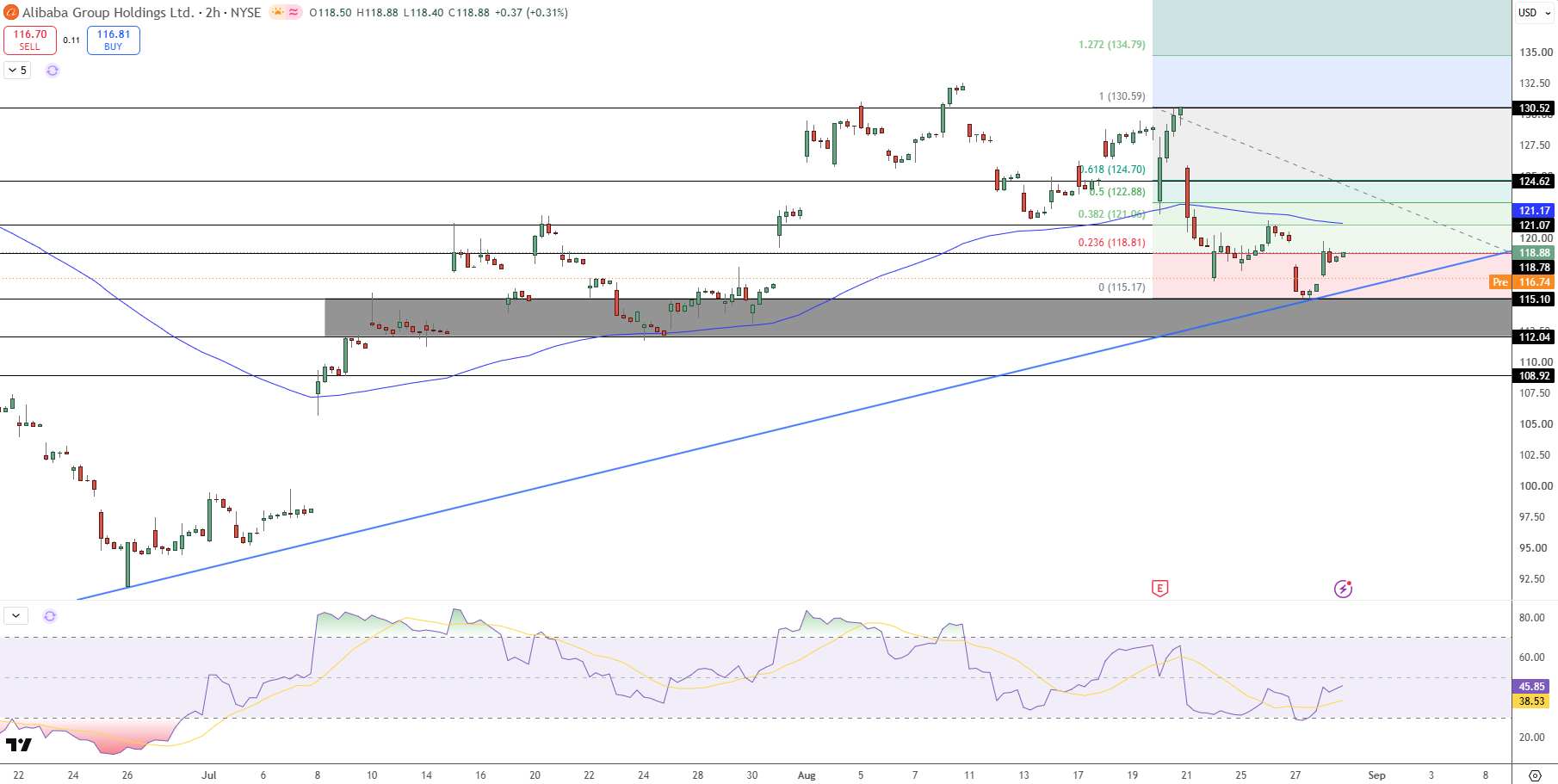Click the 0.5 (122.88) Fibonacci label
Screen dimensions: 1558x784
click(x=1117, y=192)
